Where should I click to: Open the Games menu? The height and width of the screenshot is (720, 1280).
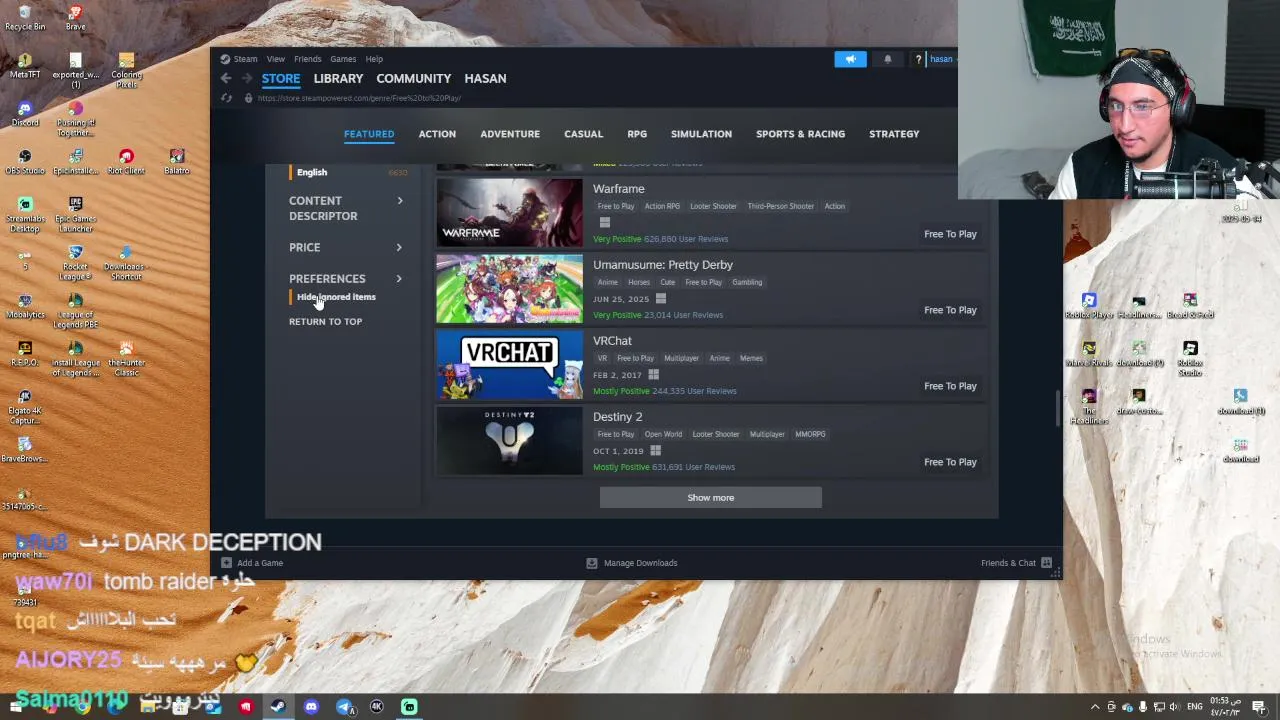[x=343, y=59]
